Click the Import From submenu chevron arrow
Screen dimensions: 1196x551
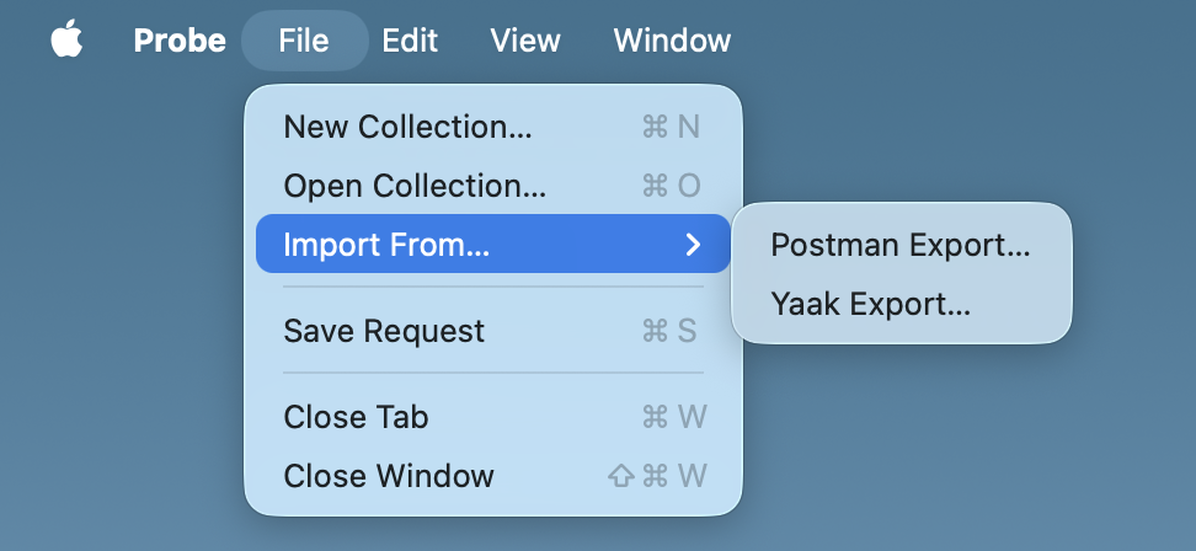[x=692, y=244]
